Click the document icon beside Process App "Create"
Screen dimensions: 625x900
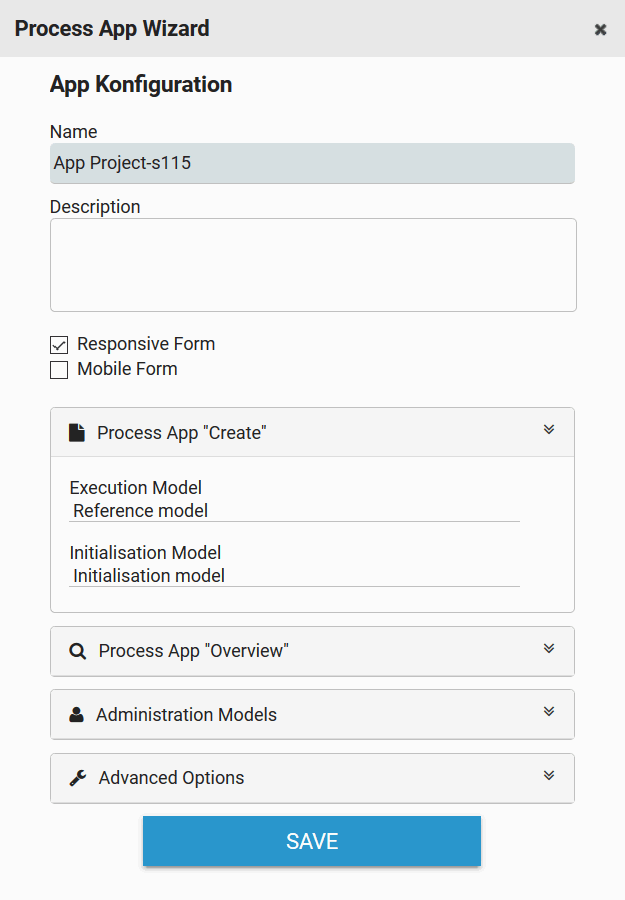point(77,433)
